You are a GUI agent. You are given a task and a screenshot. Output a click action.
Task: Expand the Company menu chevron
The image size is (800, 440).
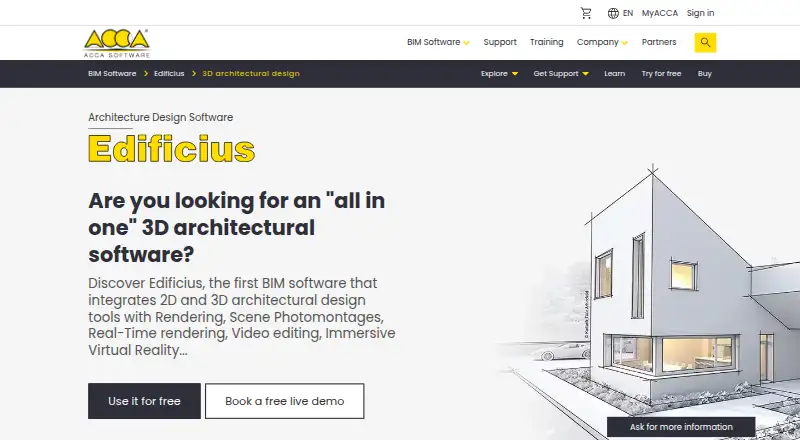[x=624, y=43]
